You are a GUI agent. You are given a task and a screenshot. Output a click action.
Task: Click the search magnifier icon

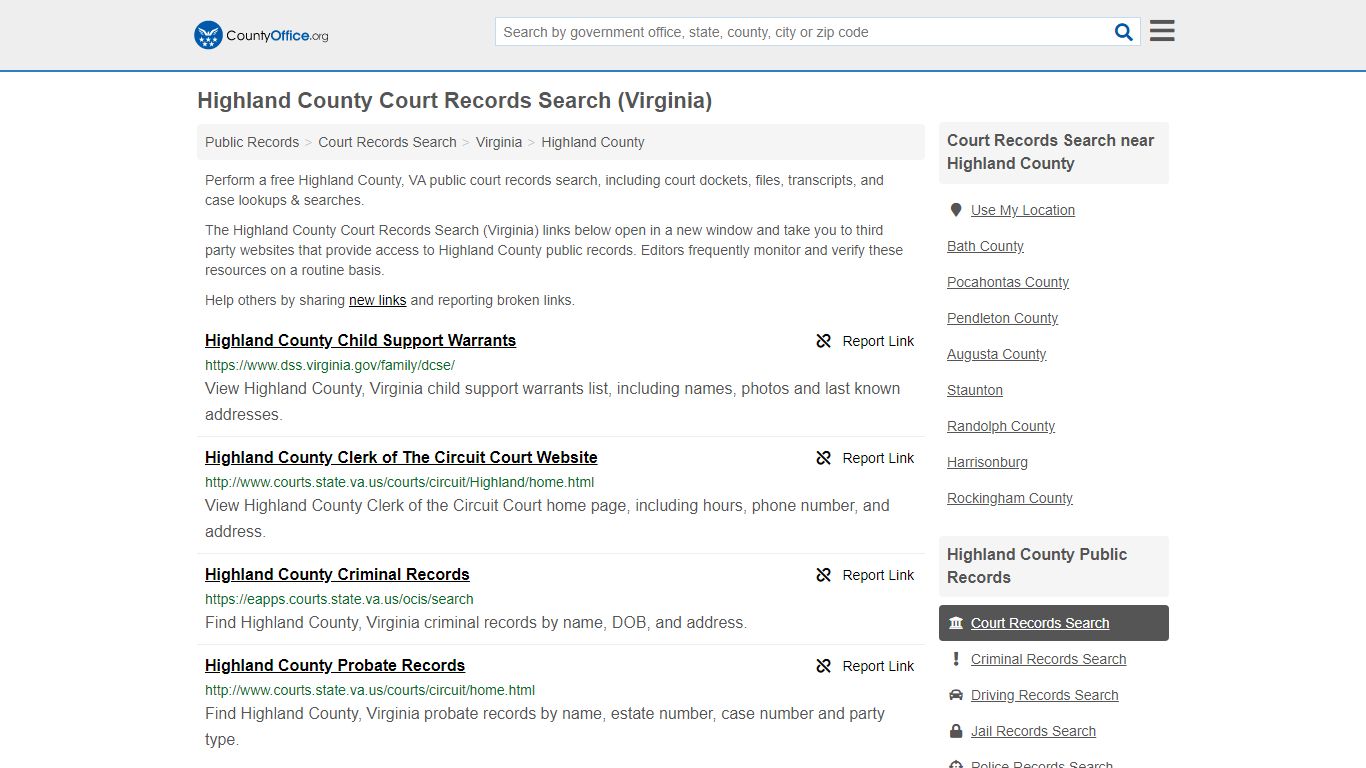[1123, 31]
